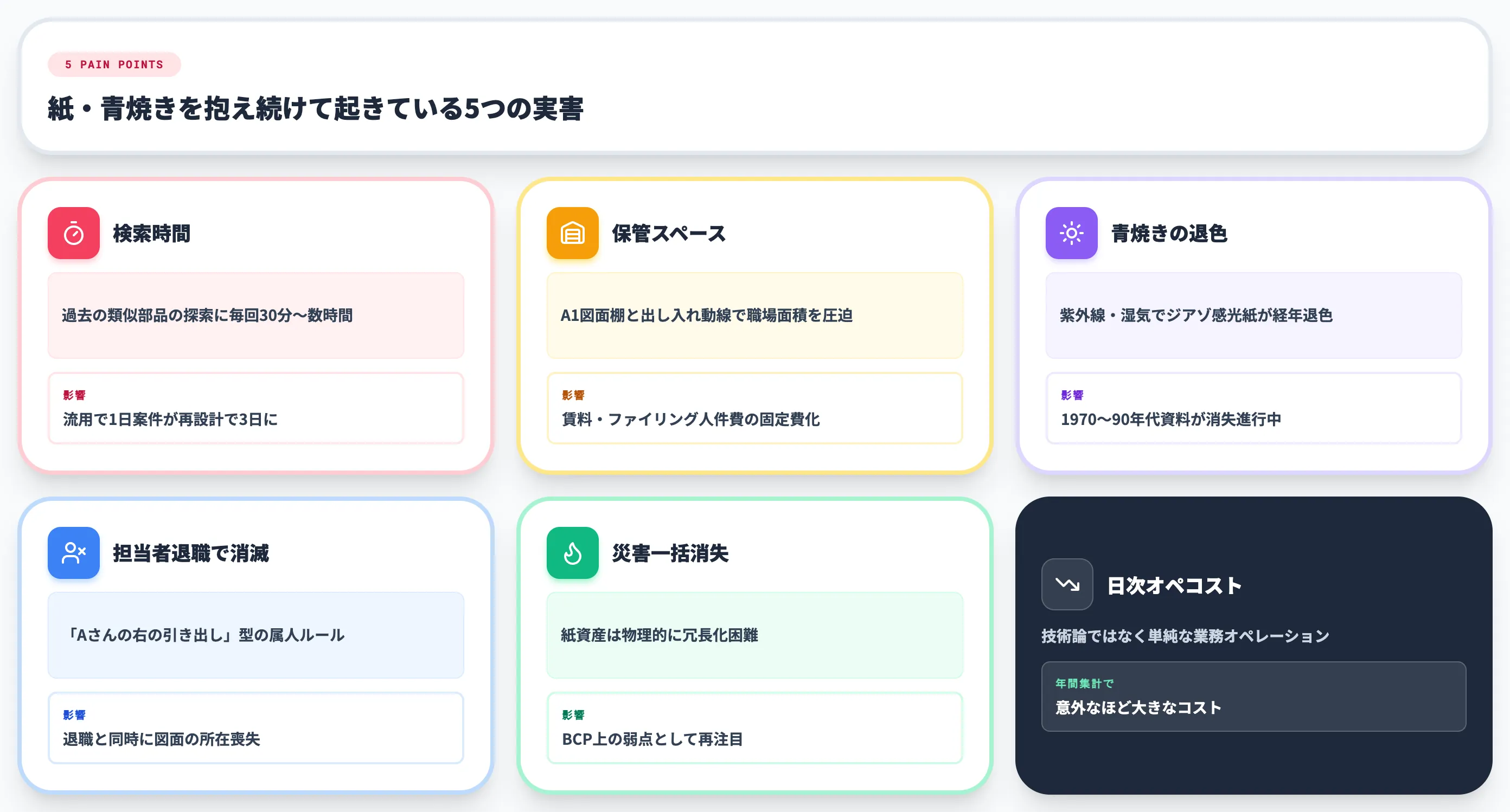
Task: Click the red stopwatch icon for 検索時間
Action: tap(74, 233)
